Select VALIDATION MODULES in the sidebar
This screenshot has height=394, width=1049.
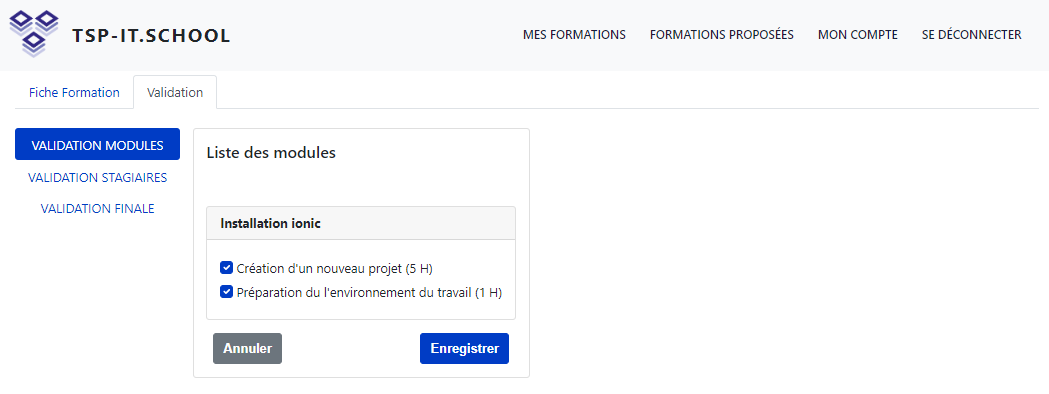[x=98, y=144]
